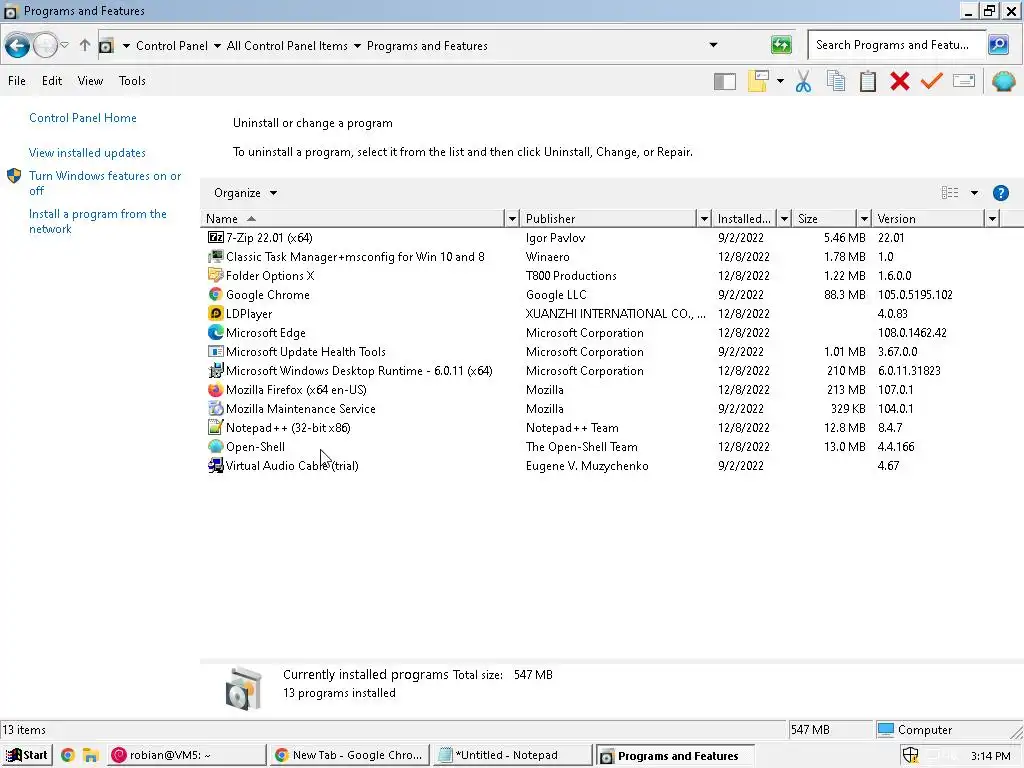Open the Installed On column filter dropdown

(784, 219)
